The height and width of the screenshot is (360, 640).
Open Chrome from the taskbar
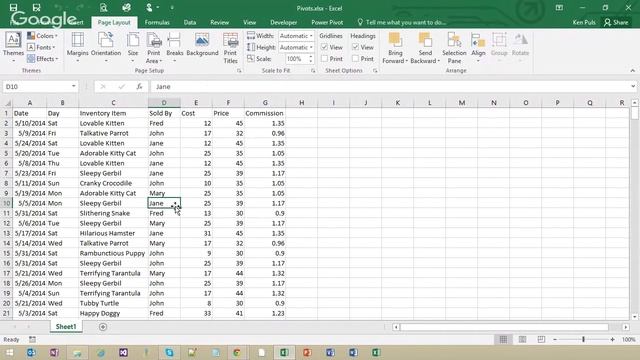(x=237, y=353)
